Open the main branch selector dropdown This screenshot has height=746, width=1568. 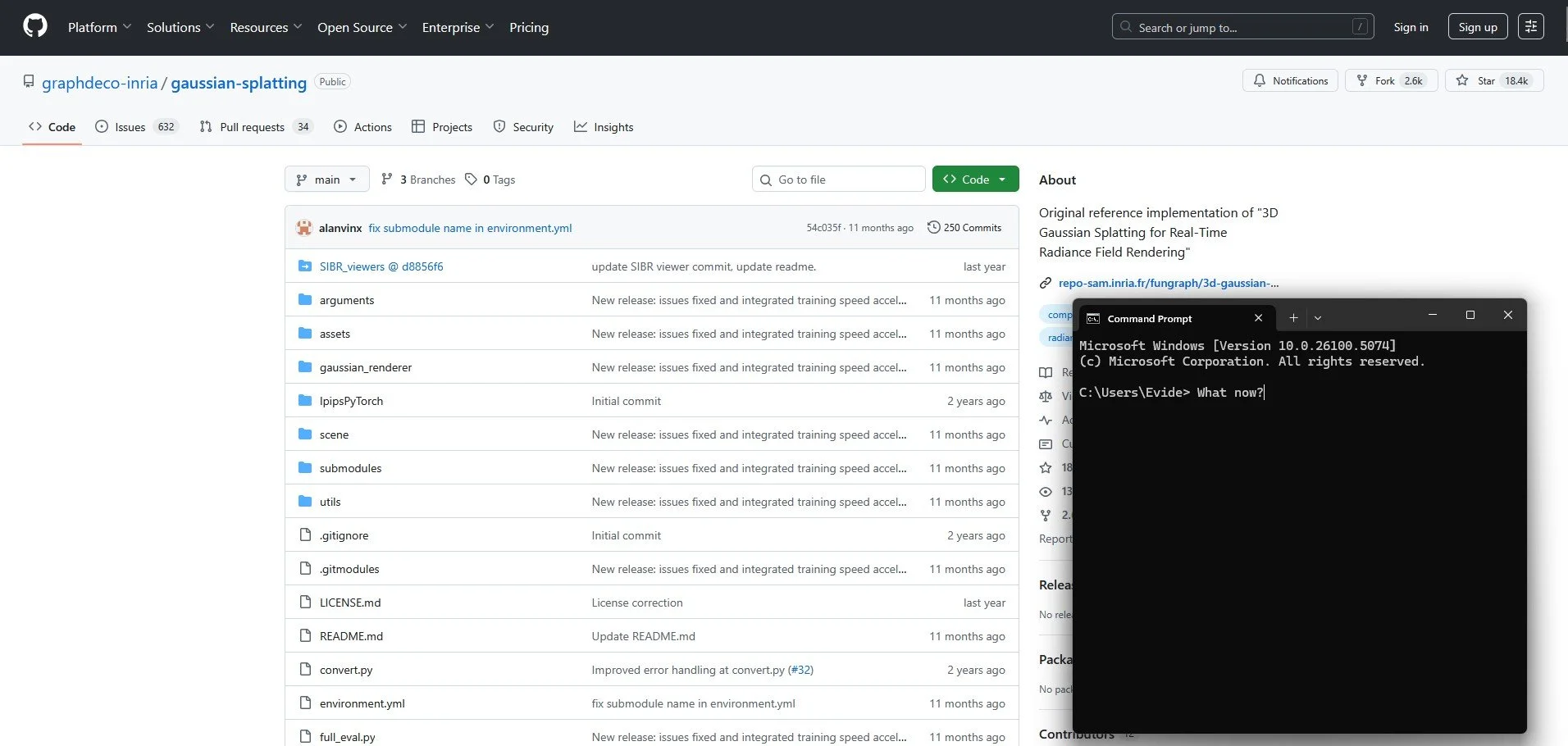pyautogui.click(x=326, y=180)
